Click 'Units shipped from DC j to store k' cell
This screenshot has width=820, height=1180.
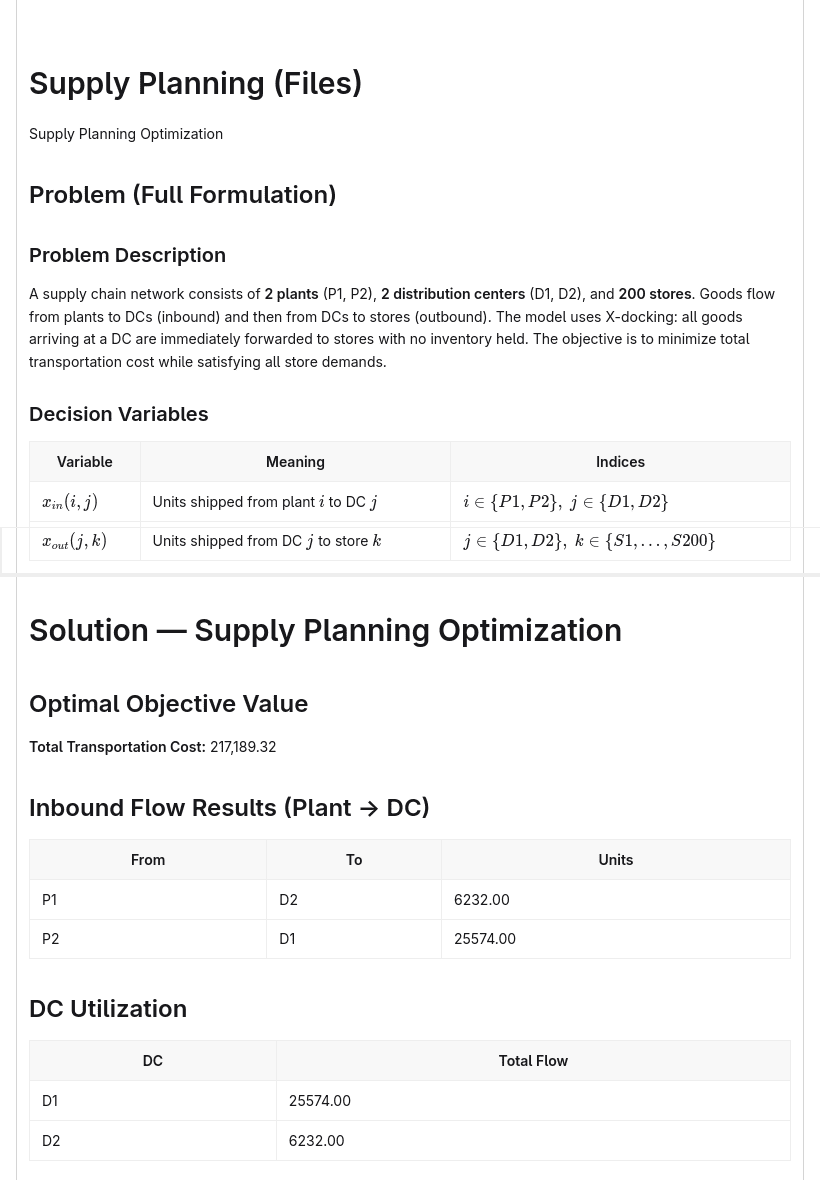tap(296, 541)
